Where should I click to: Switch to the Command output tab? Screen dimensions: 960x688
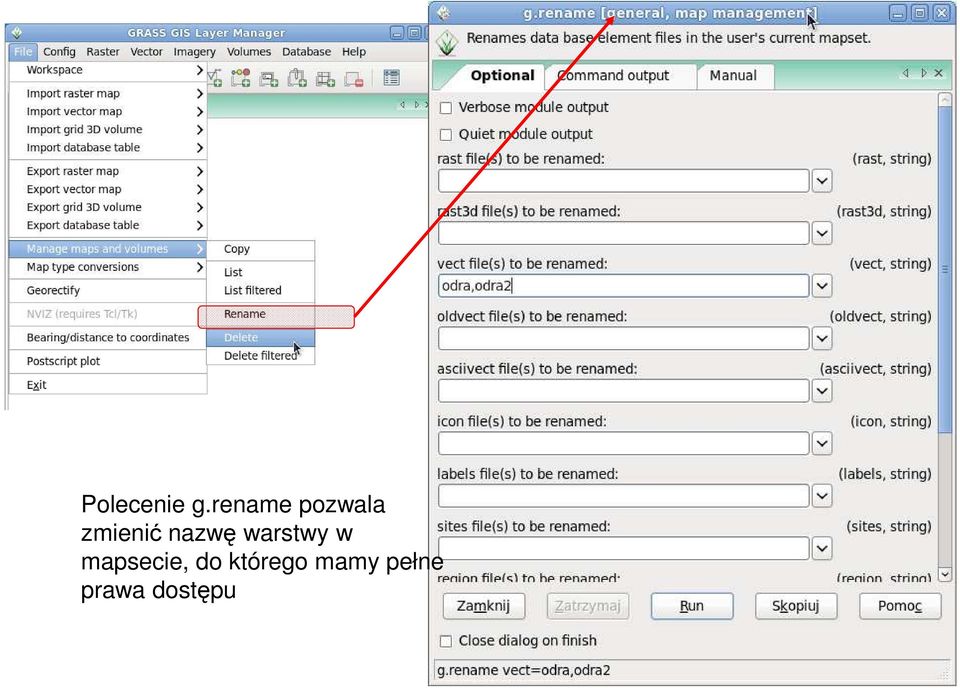pos(613,76)
